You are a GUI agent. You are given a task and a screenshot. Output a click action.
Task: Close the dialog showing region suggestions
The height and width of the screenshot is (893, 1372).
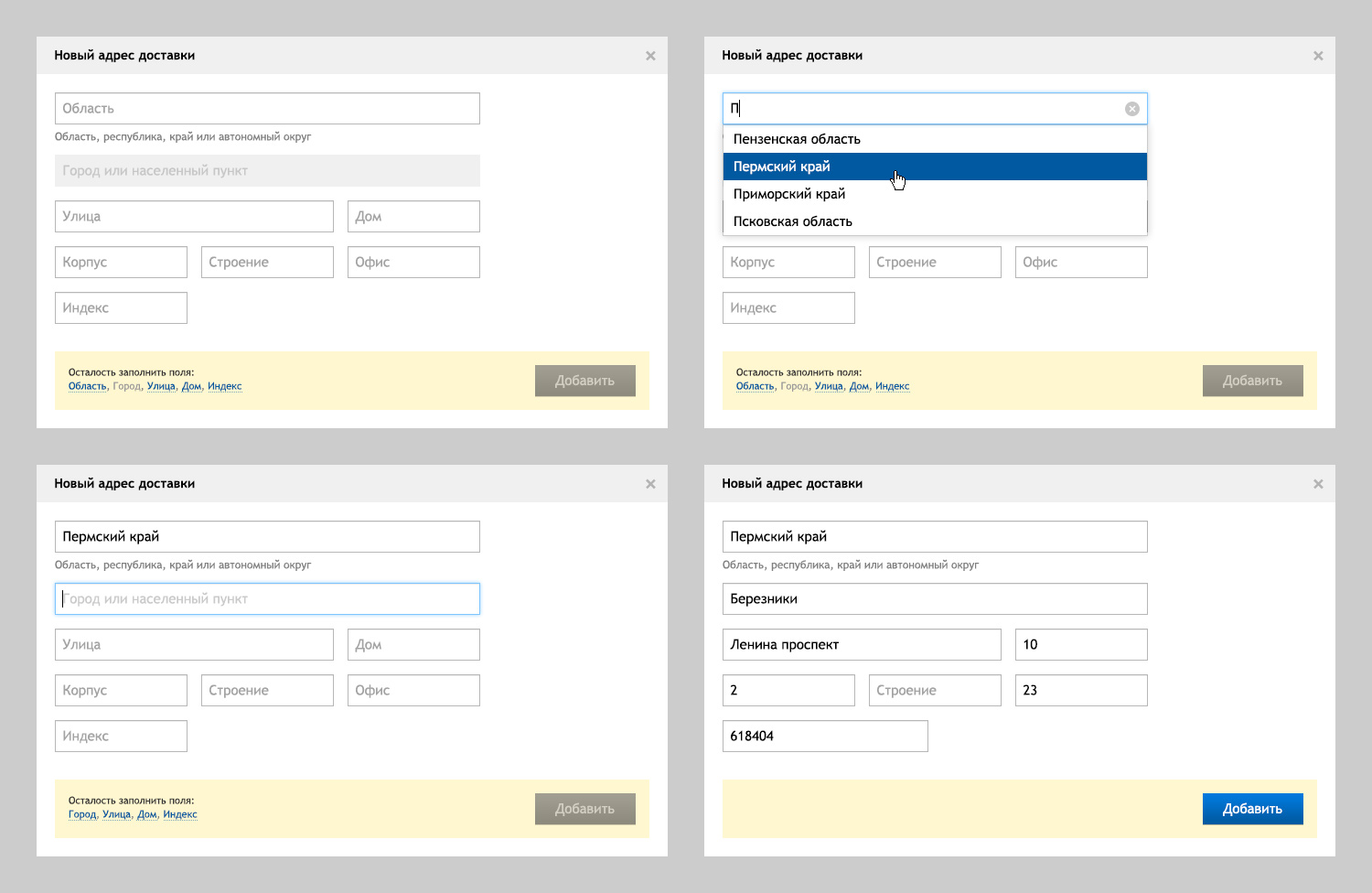tap(1318, 56)
